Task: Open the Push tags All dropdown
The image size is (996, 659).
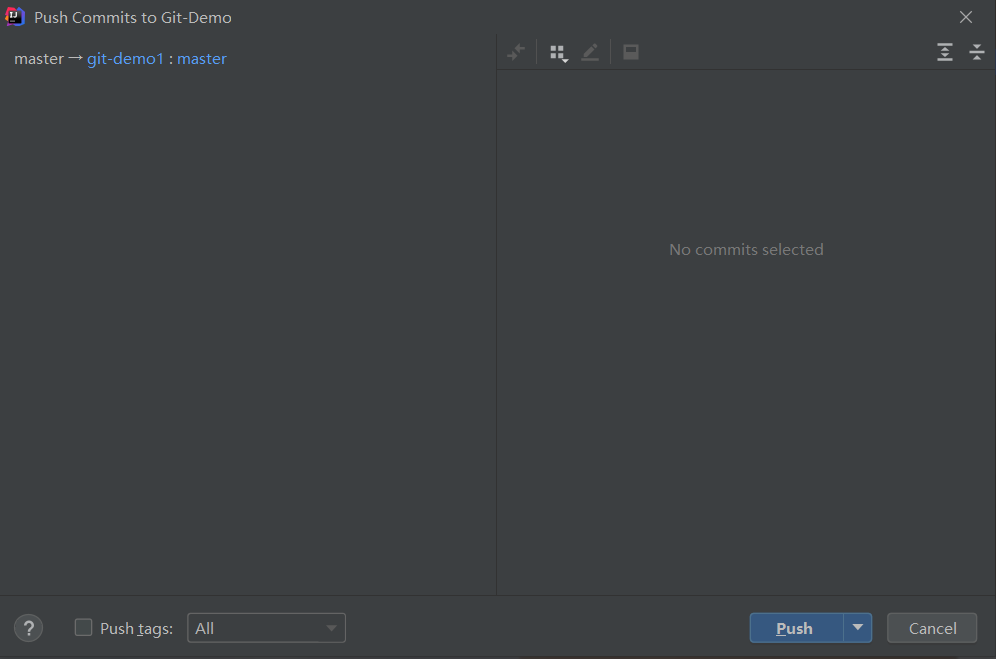Action: click(266, 628)
